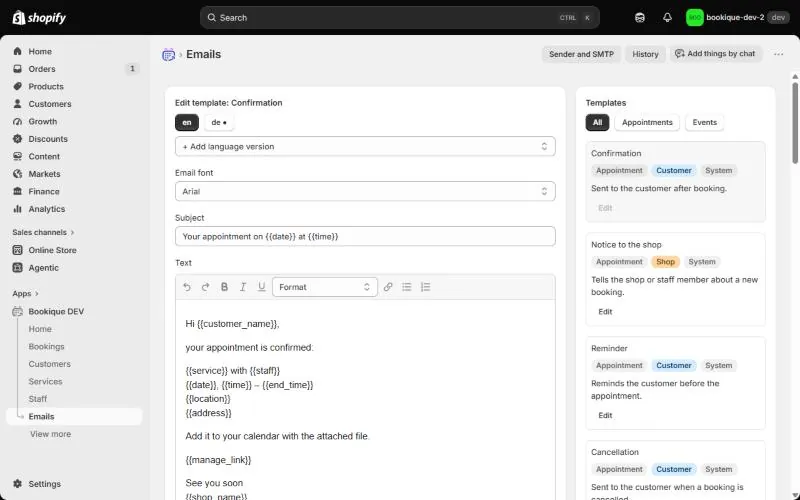Viewport: 800px width, 500px height.
Task: Click the Agentic channel icon
Action: (18, 268)
